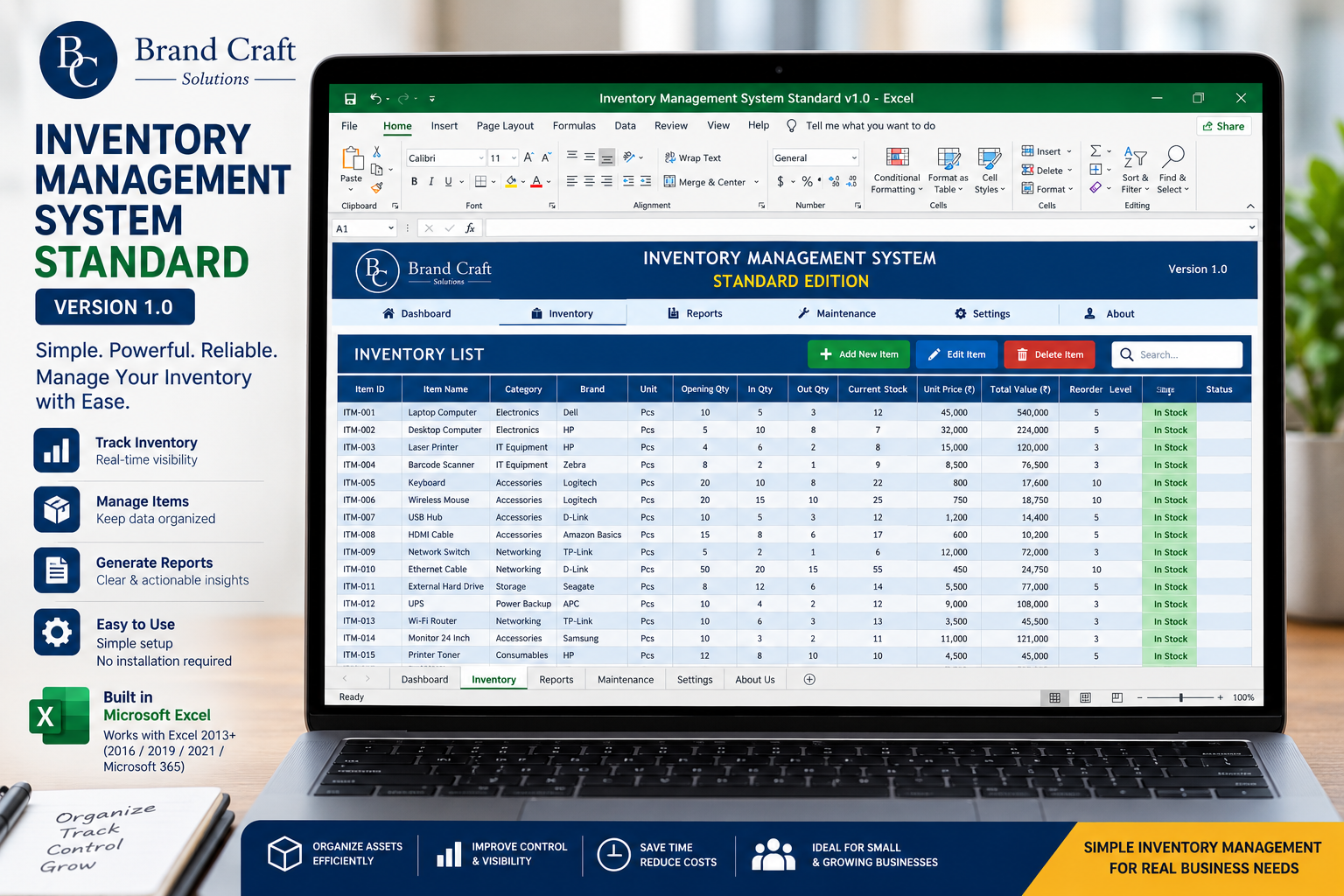Open the borders dropdown arrow
The height and width of the screenshot is (896, 1344).
tap(493, 182)
